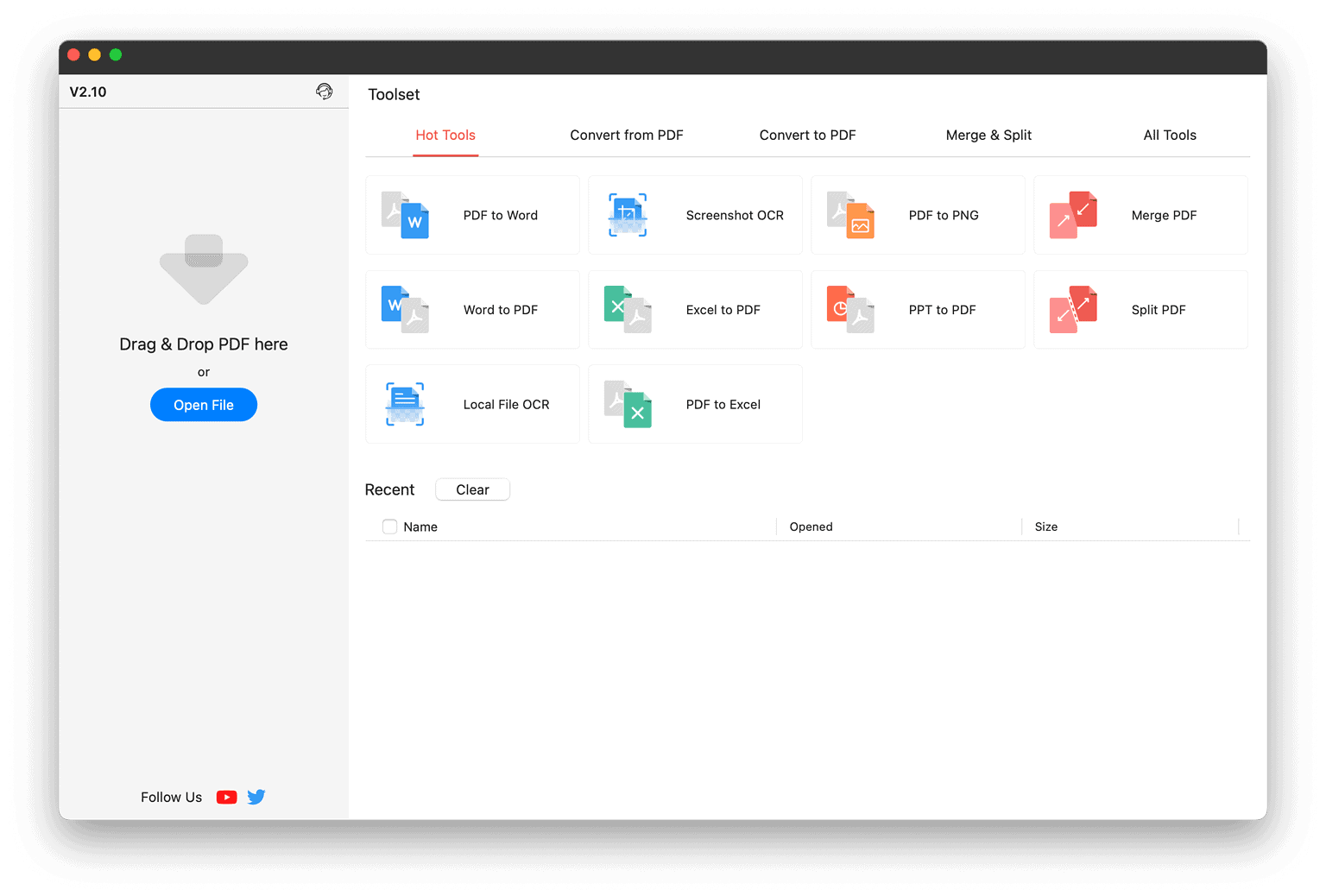Screen dimensions: 1326x896
Task: Clear the Recent files list
Action: 472,489
